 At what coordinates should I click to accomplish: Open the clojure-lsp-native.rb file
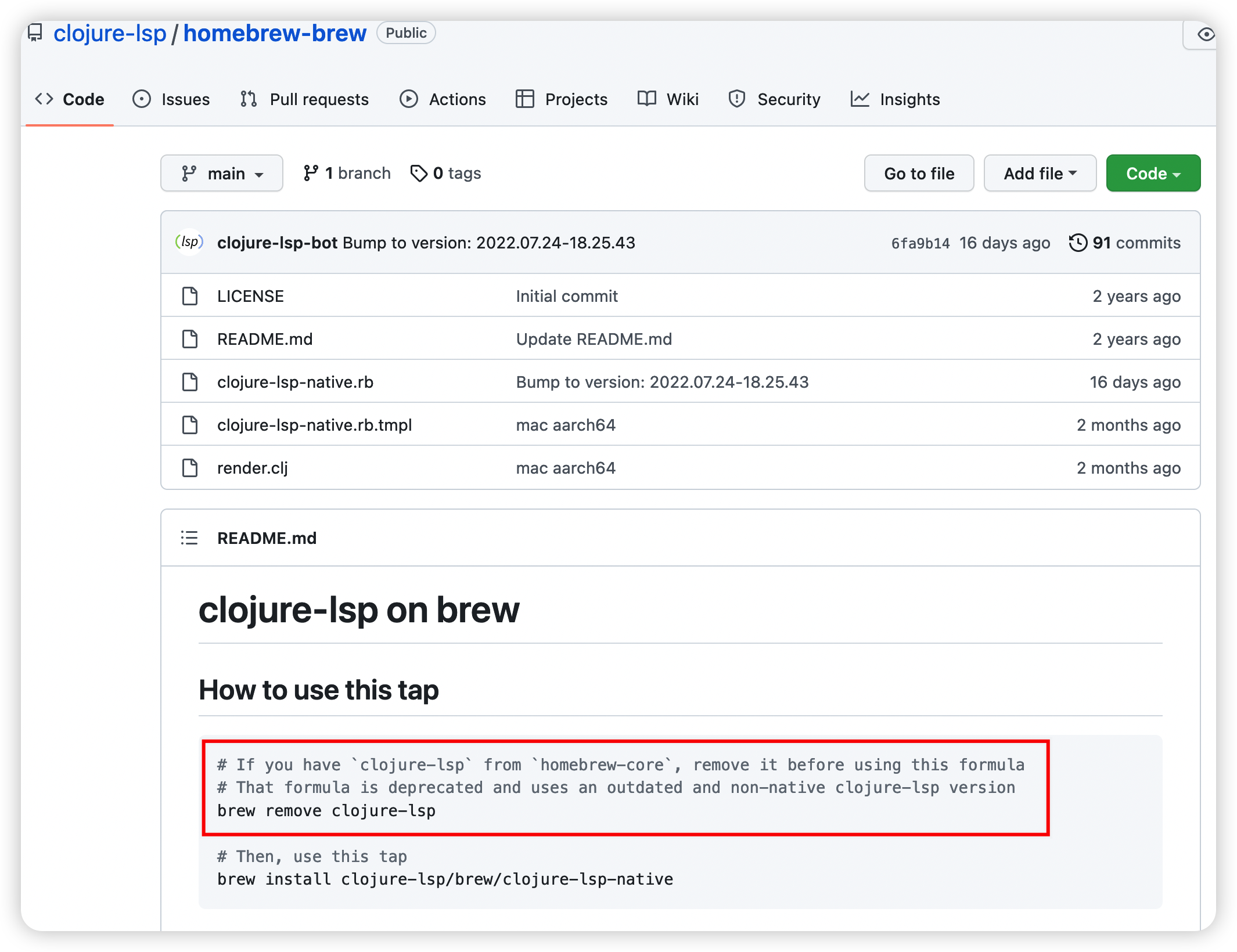pos(295,381)
